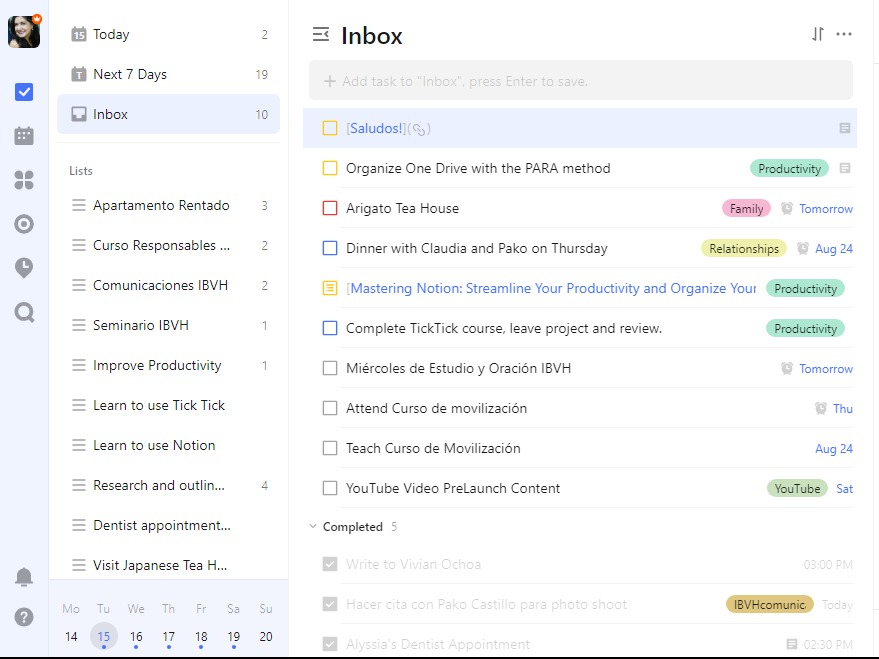Click the alarm icon on Attend Curso task
The height and width of the screenshot is (659, 879).
821,409
